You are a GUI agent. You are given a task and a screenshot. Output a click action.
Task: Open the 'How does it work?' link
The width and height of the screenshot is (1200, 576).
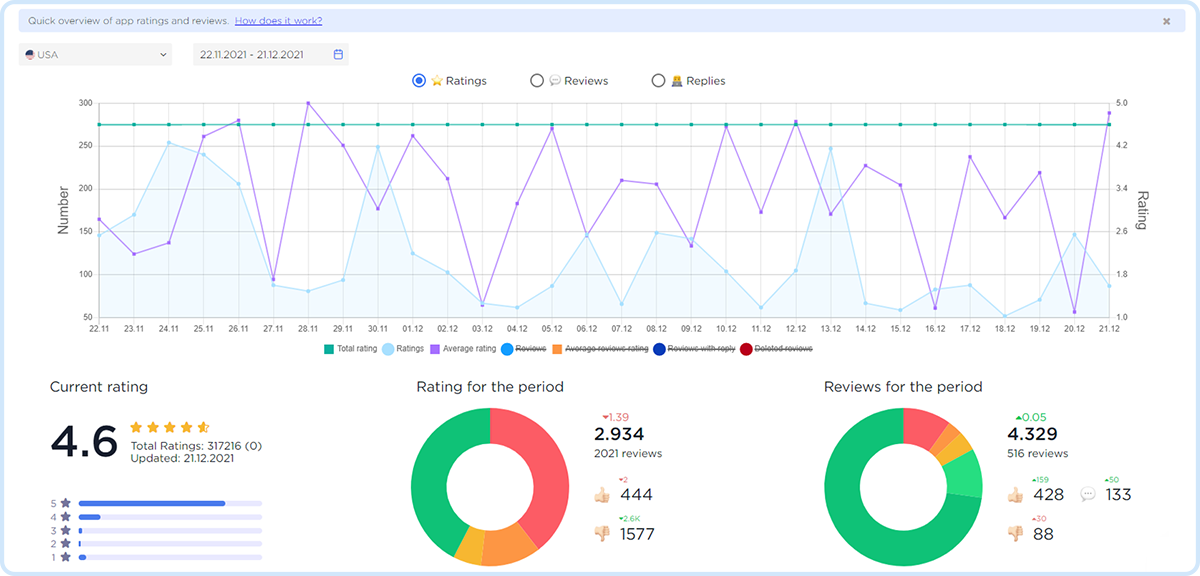tap(278, 21)
